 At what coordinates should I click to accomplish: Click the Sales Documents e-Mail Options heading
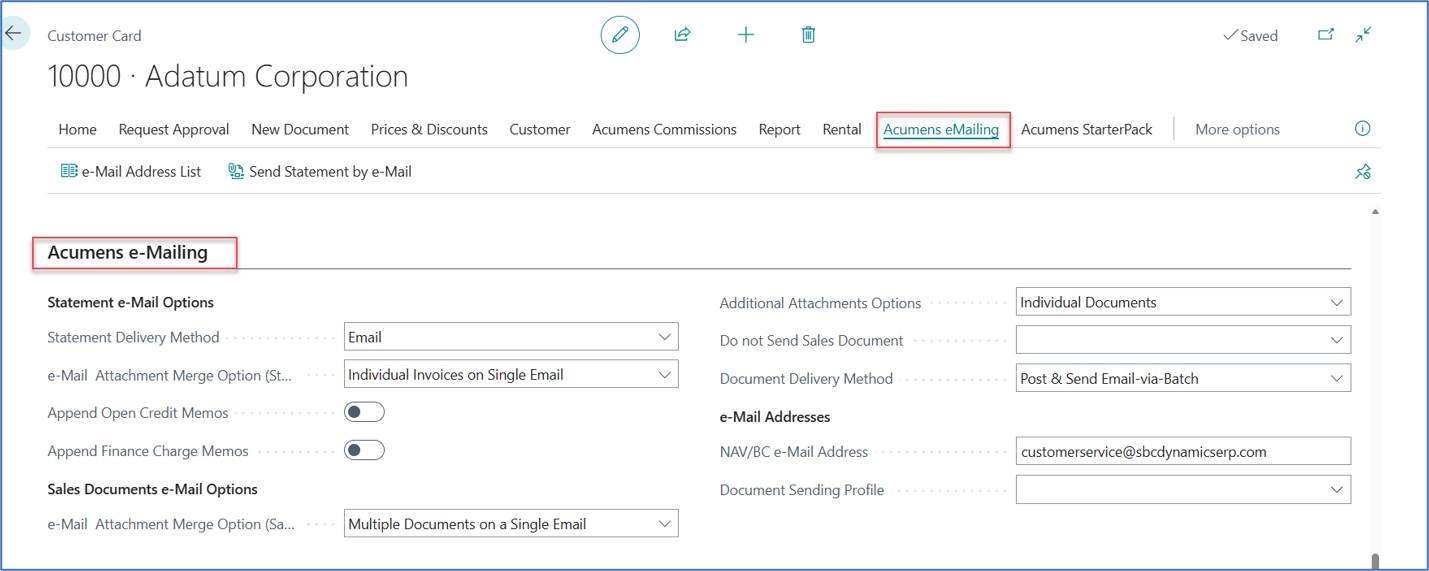153,489
